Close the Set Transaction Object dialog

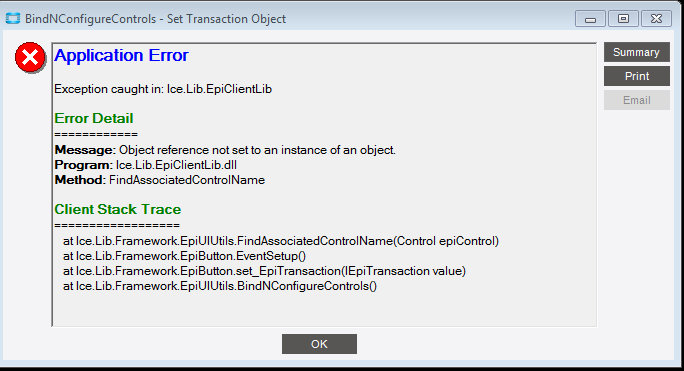pyautogui.click(x=656, y=19)
